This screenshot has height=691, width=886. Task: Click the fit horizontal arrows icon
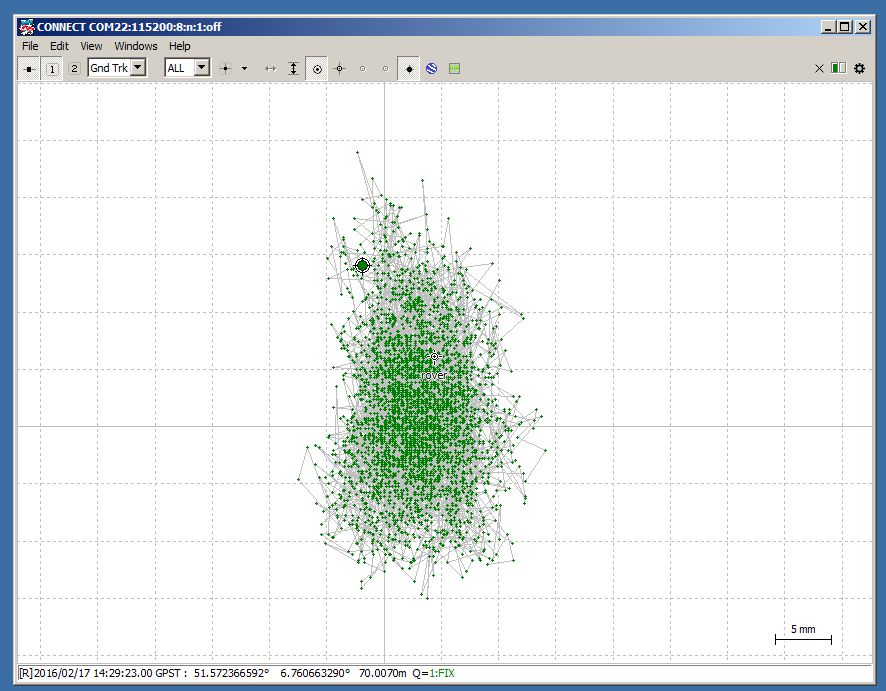(270, 68)
